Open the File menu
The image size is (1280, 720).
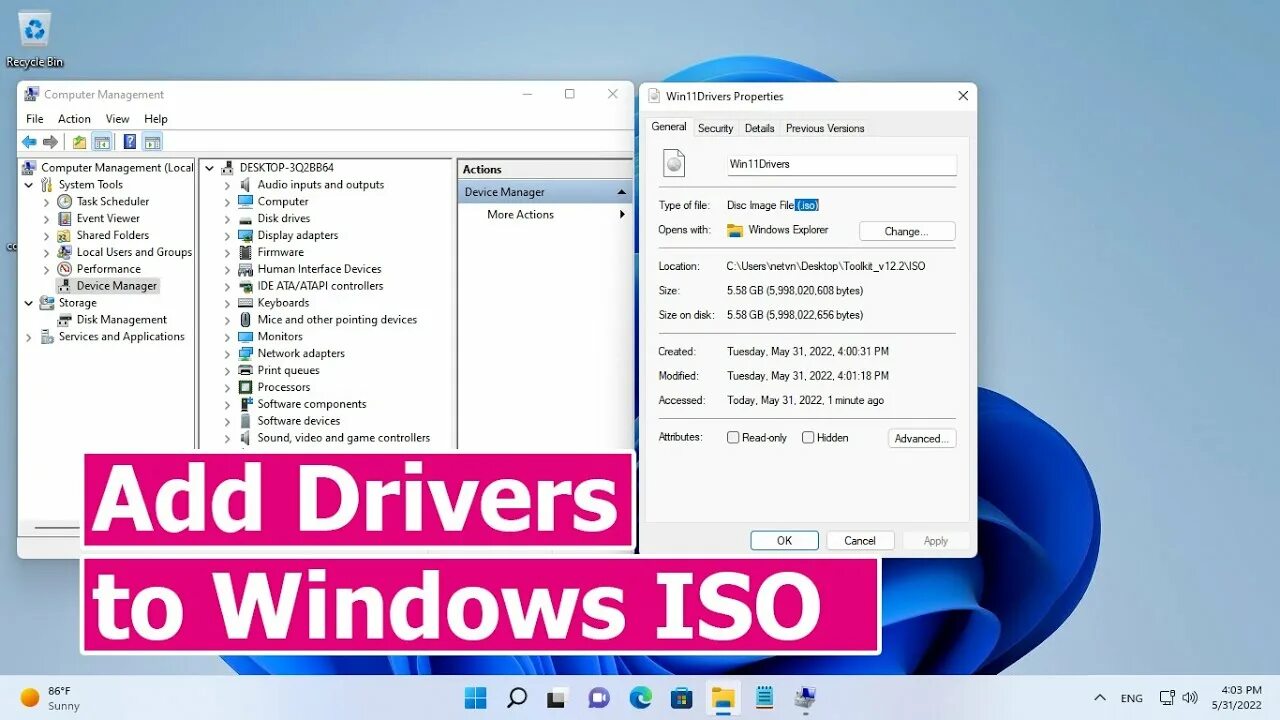[35, 119]
